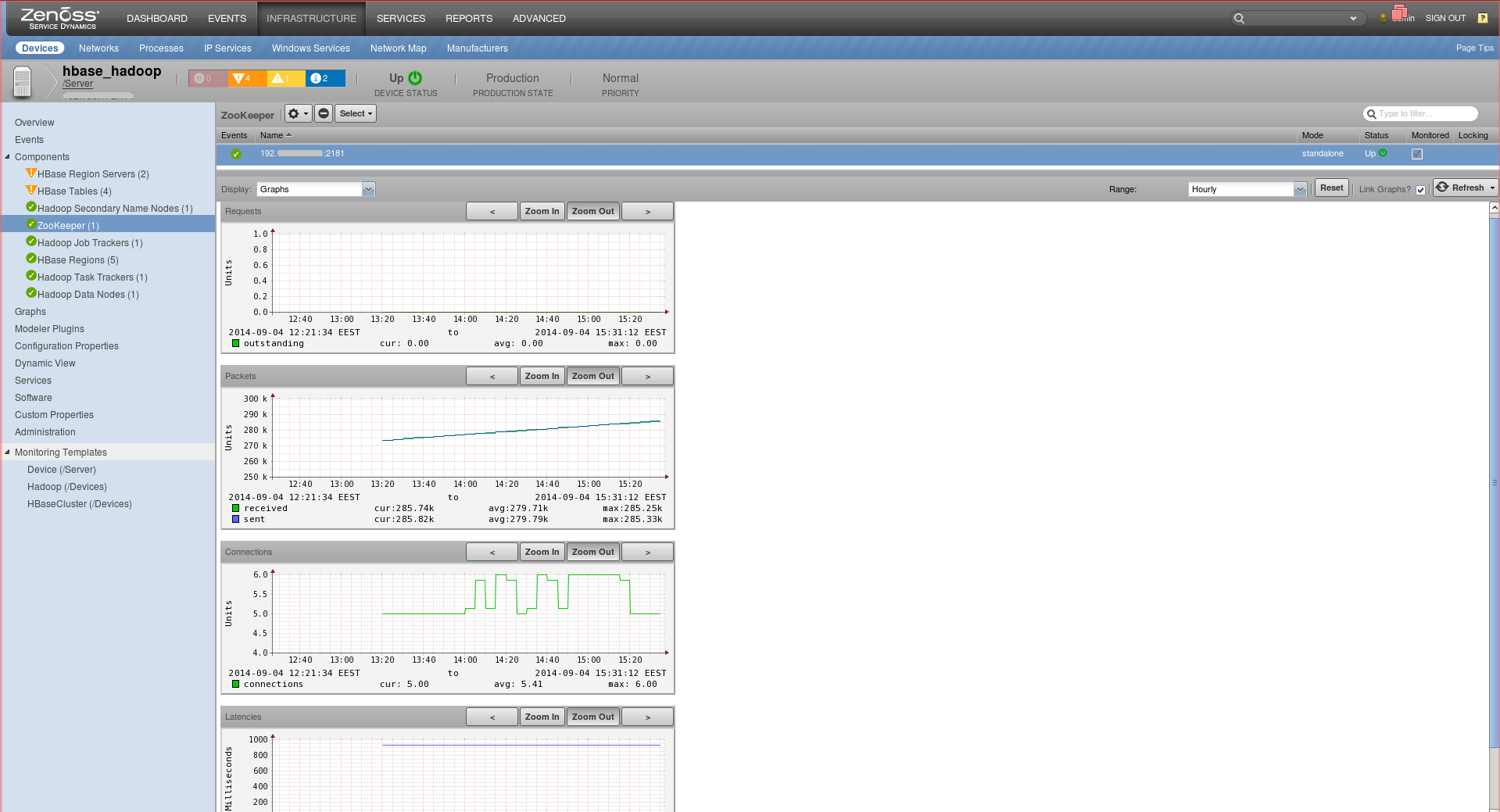The width and height of the screenshot is (1500, 812).
Task: Click the Reset button
Action: pyautogui.click(x=1332, y=188)
